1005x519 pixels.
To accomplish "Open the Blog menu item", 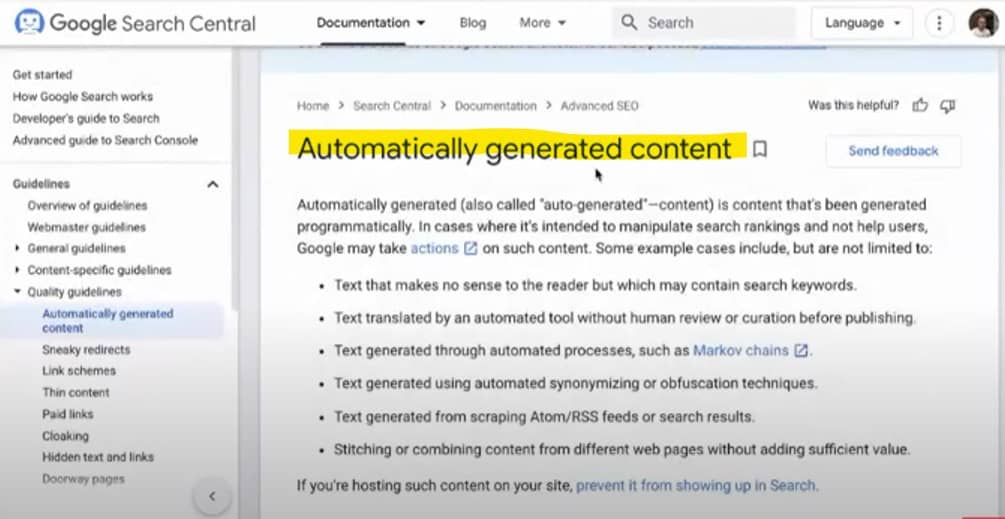I will (473, 23).
